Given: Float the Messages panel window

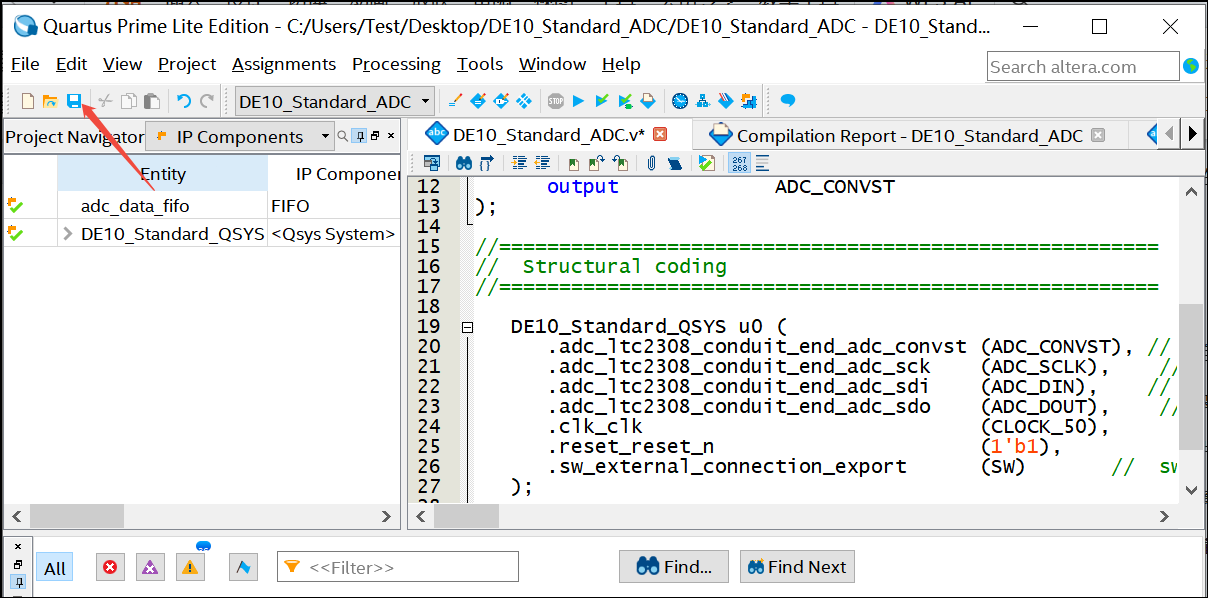Looking at the screenshot, I should [x=18, y=564].
